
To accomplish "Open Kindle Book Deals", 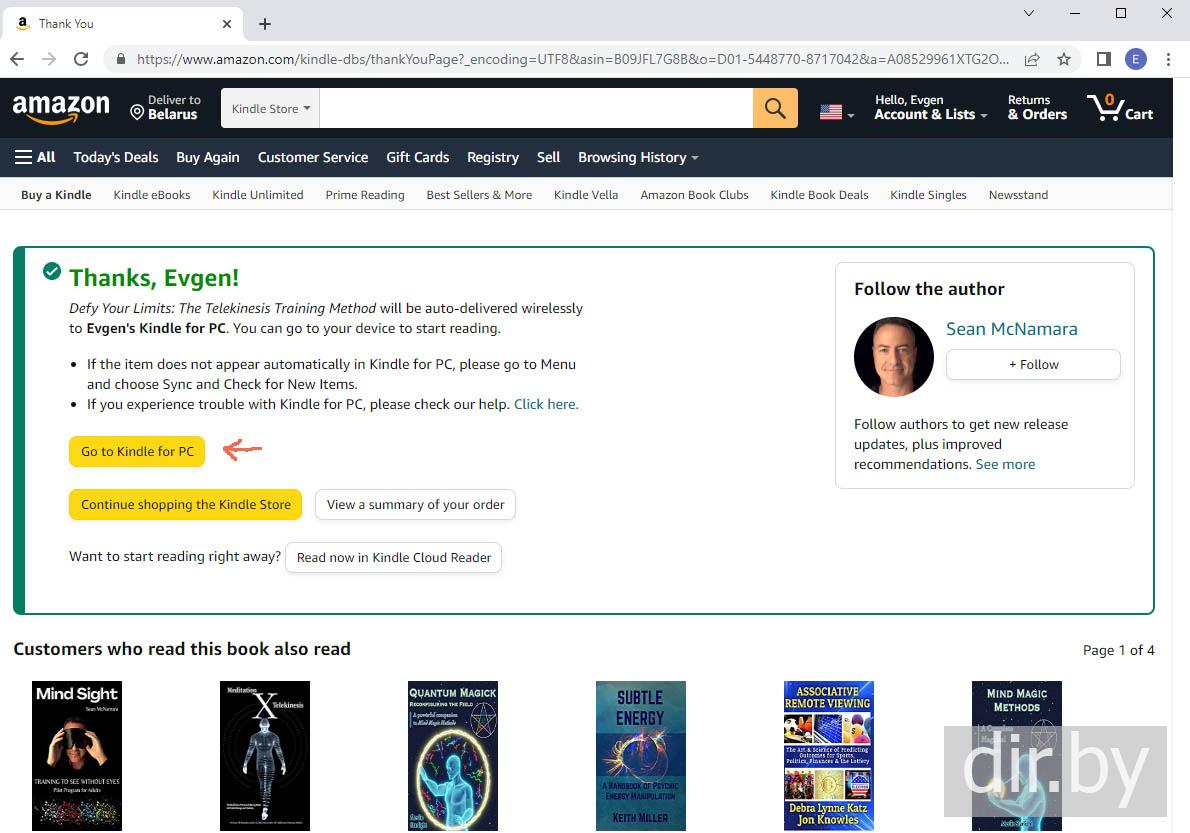I will [x=819, y=195].
